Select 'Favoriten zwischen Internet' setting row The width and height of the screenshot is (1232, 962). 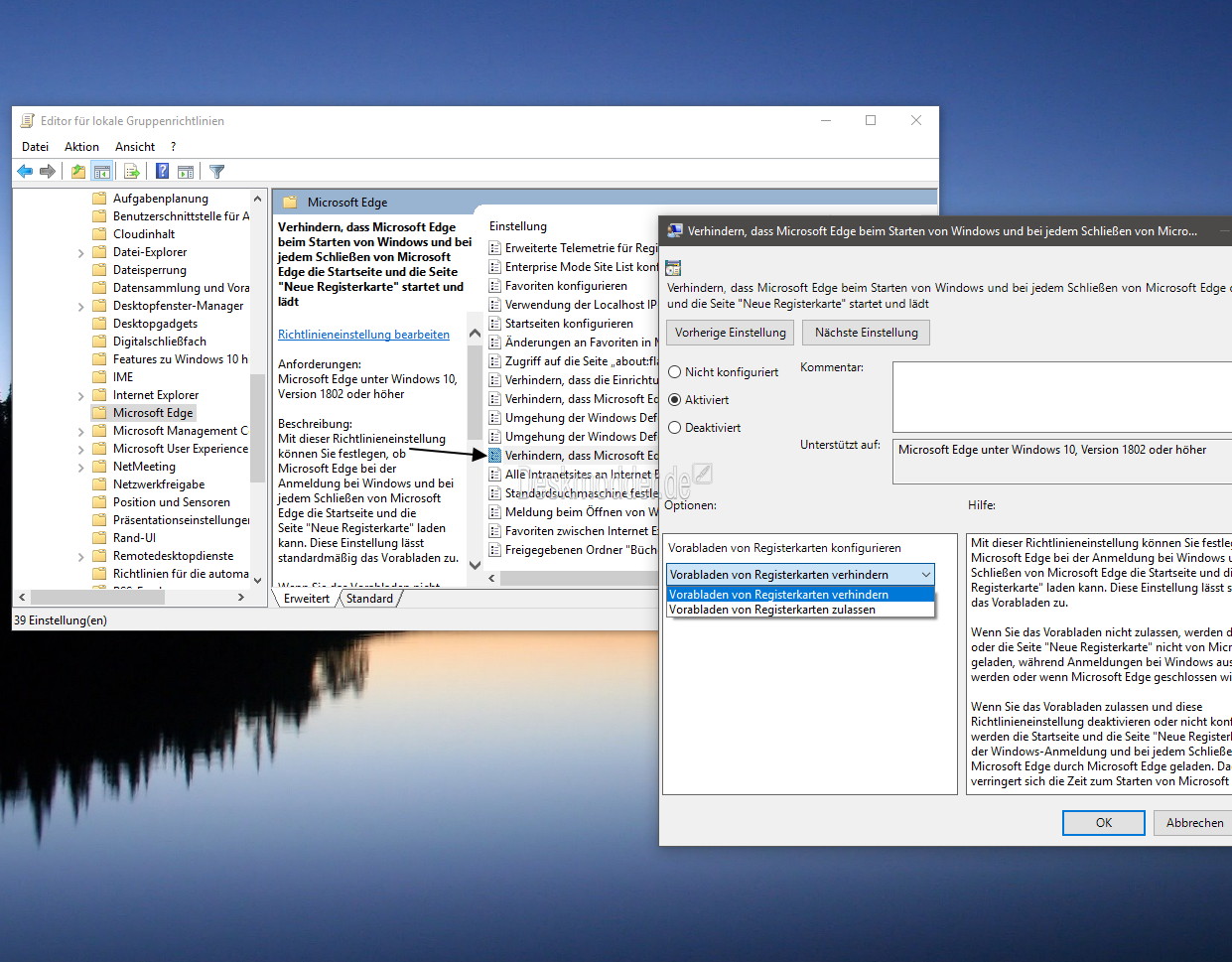[573, 531]
